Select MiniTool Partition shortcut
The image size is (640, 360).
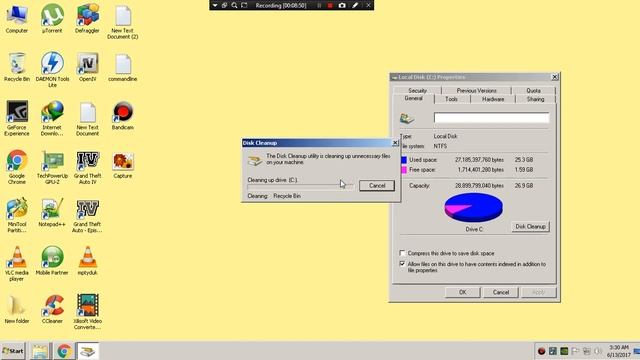(x=17, y=215)
